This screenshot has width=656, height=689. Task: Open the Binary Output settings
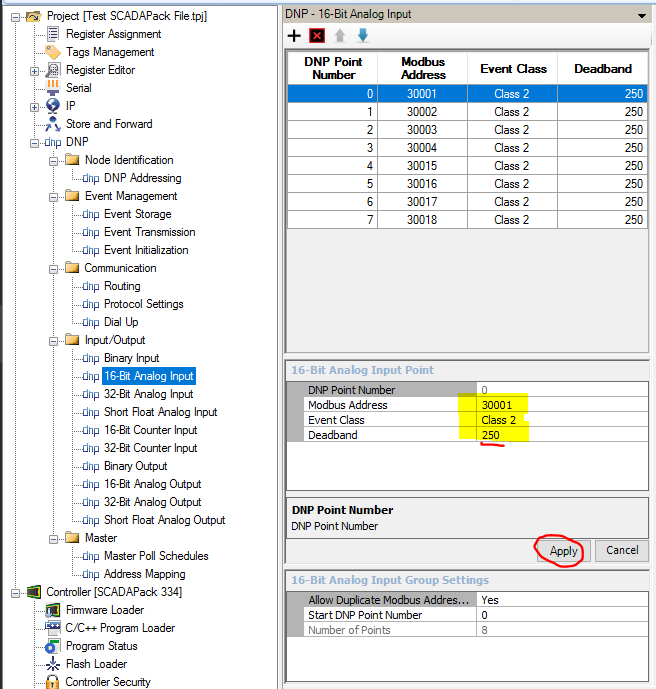135,466
